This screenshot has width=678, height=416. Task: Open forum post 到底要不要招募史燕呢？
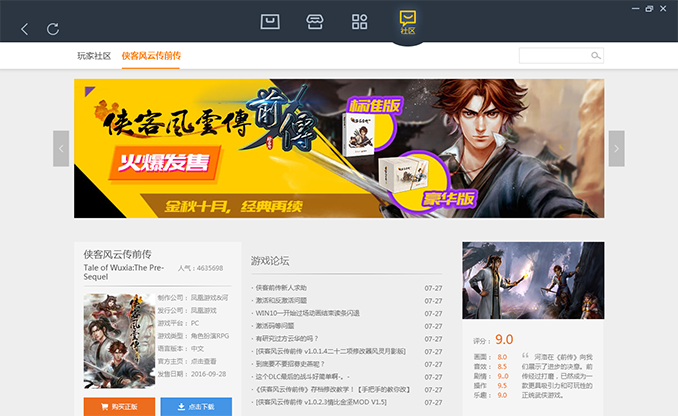tap(290, 364)
